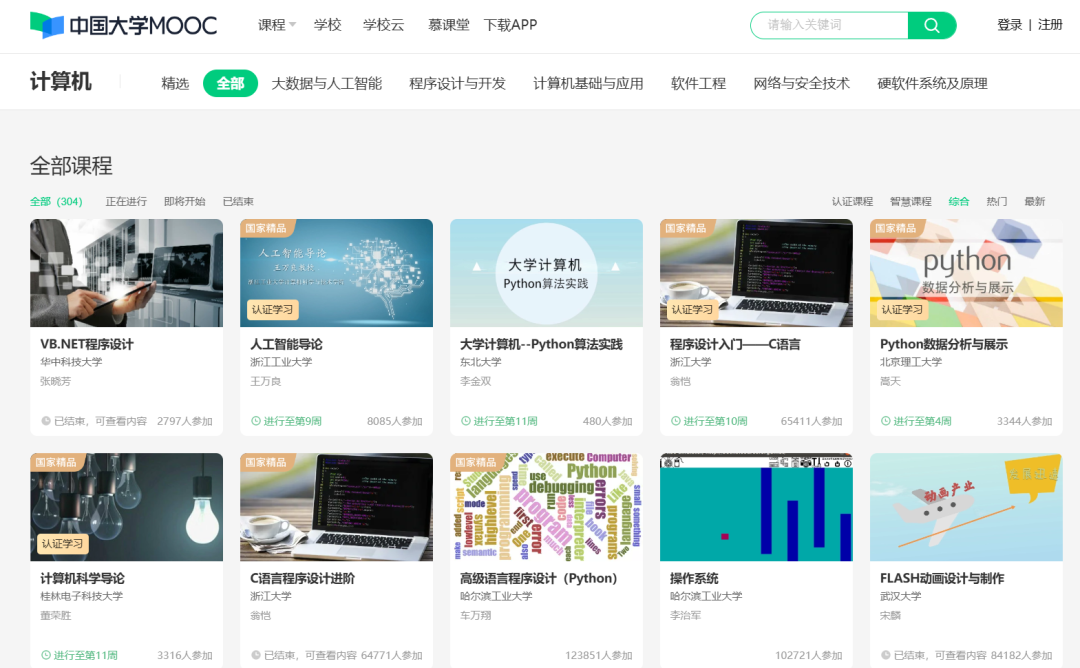Select the 软件工程 category

pos(698,83)
